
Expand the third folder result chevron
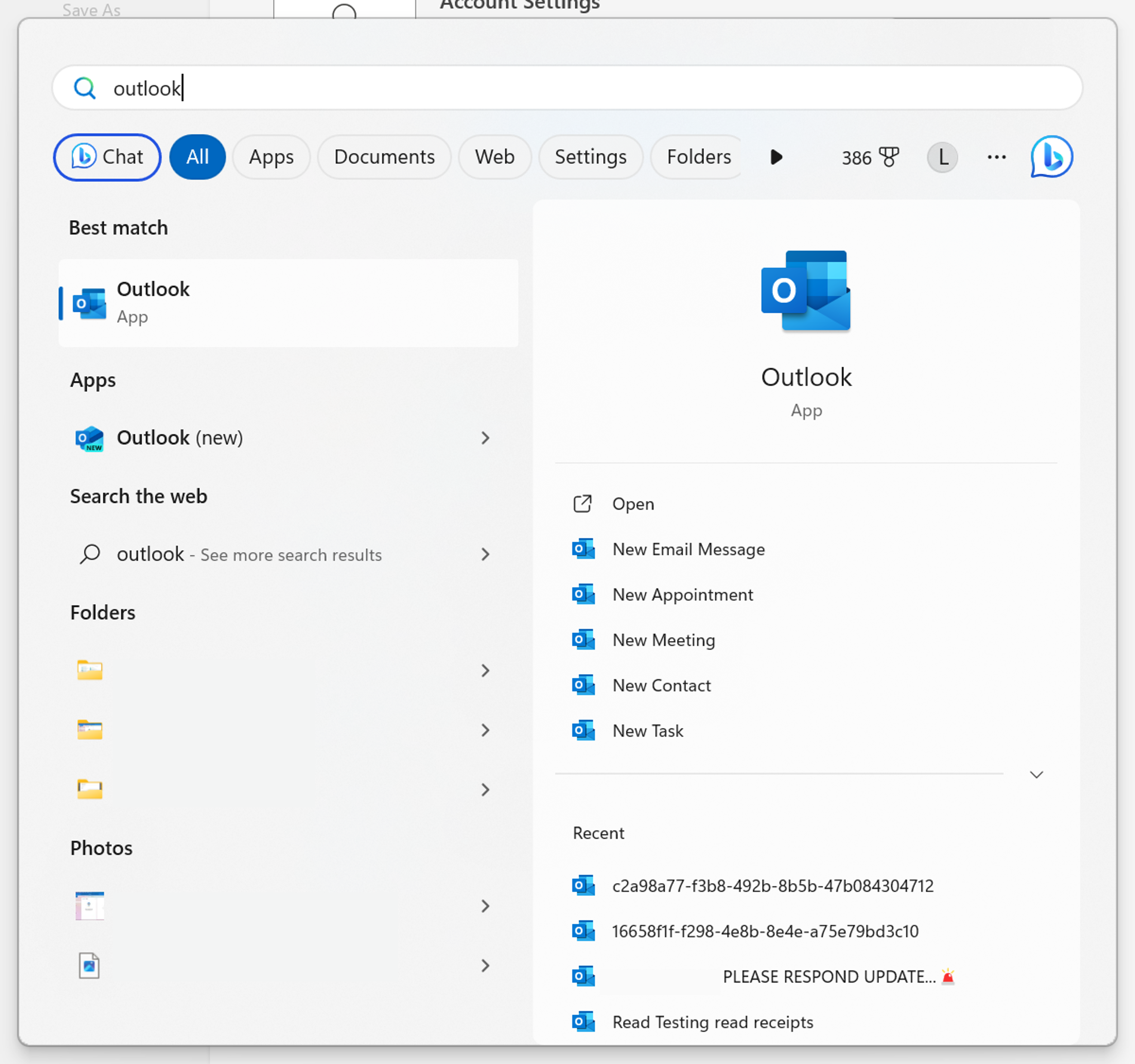tap(485, 789)
